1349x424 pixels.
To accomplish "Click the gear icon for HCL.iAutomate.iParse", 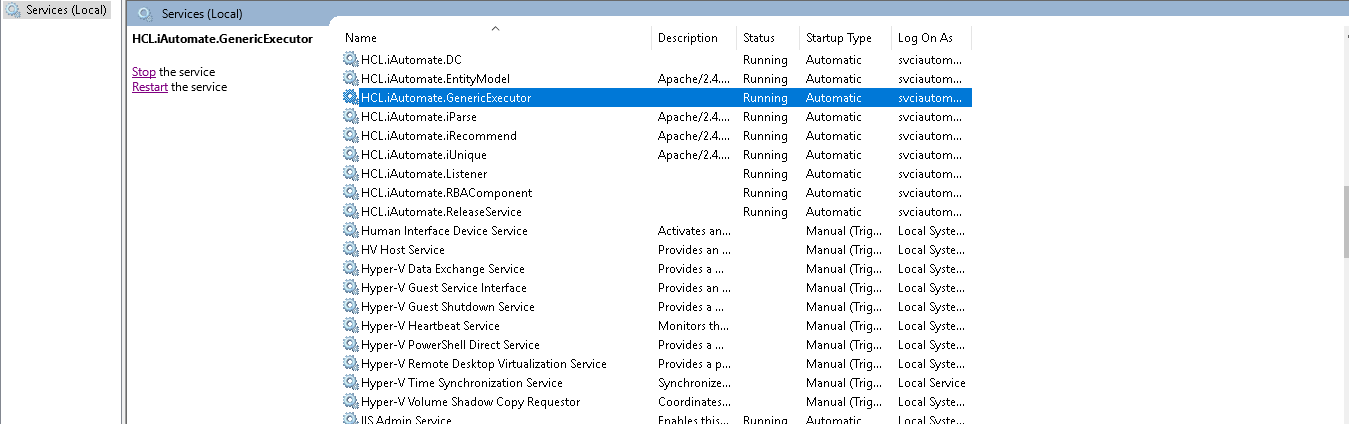I will tap(350, 117).
